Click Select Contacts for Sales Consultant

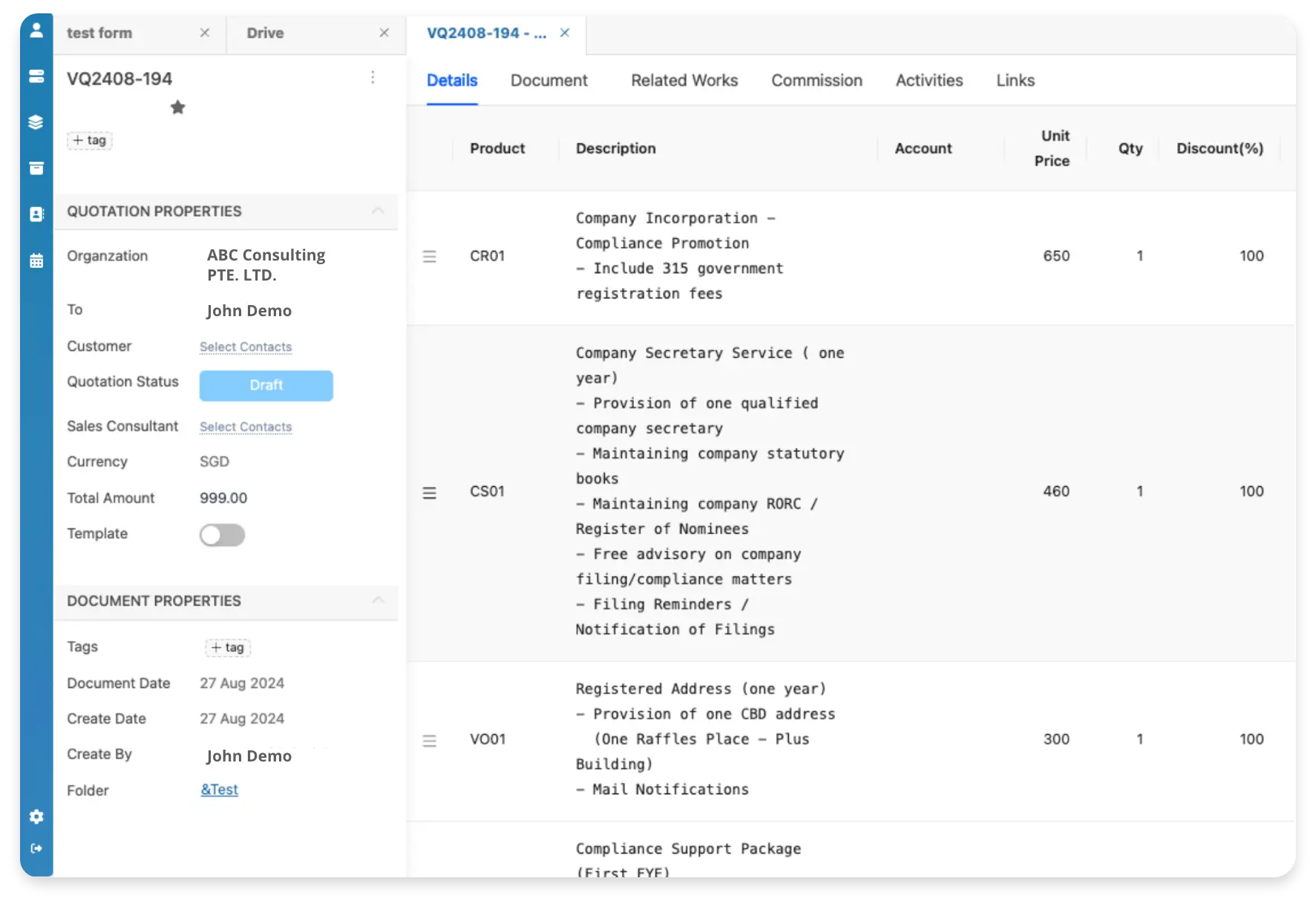[245, 427]
